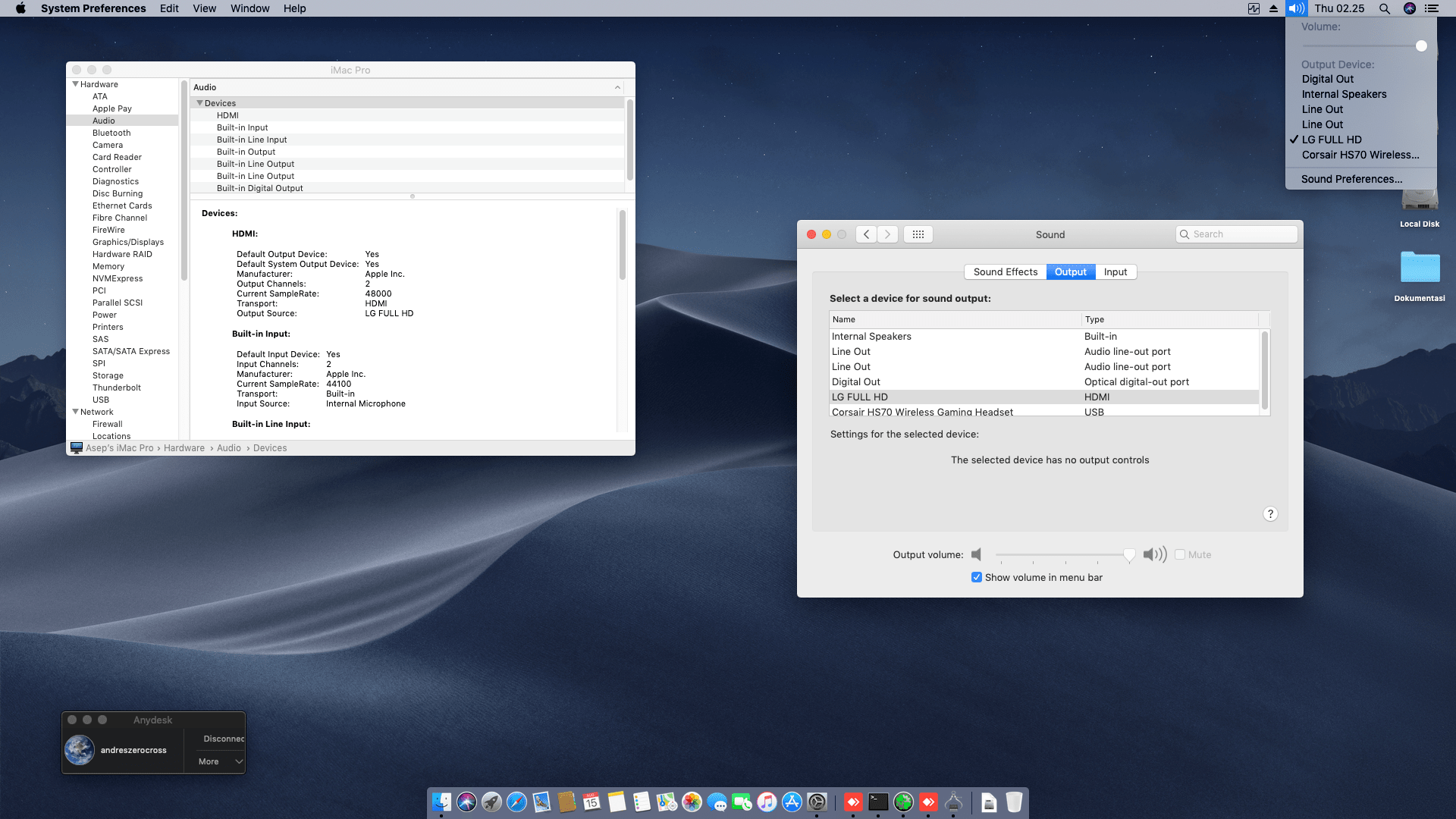Select Thunderbolt in Hardware sidebar
Image resolution: width=1456 pixels, height=819 pixels.
[x=117, y=388]
